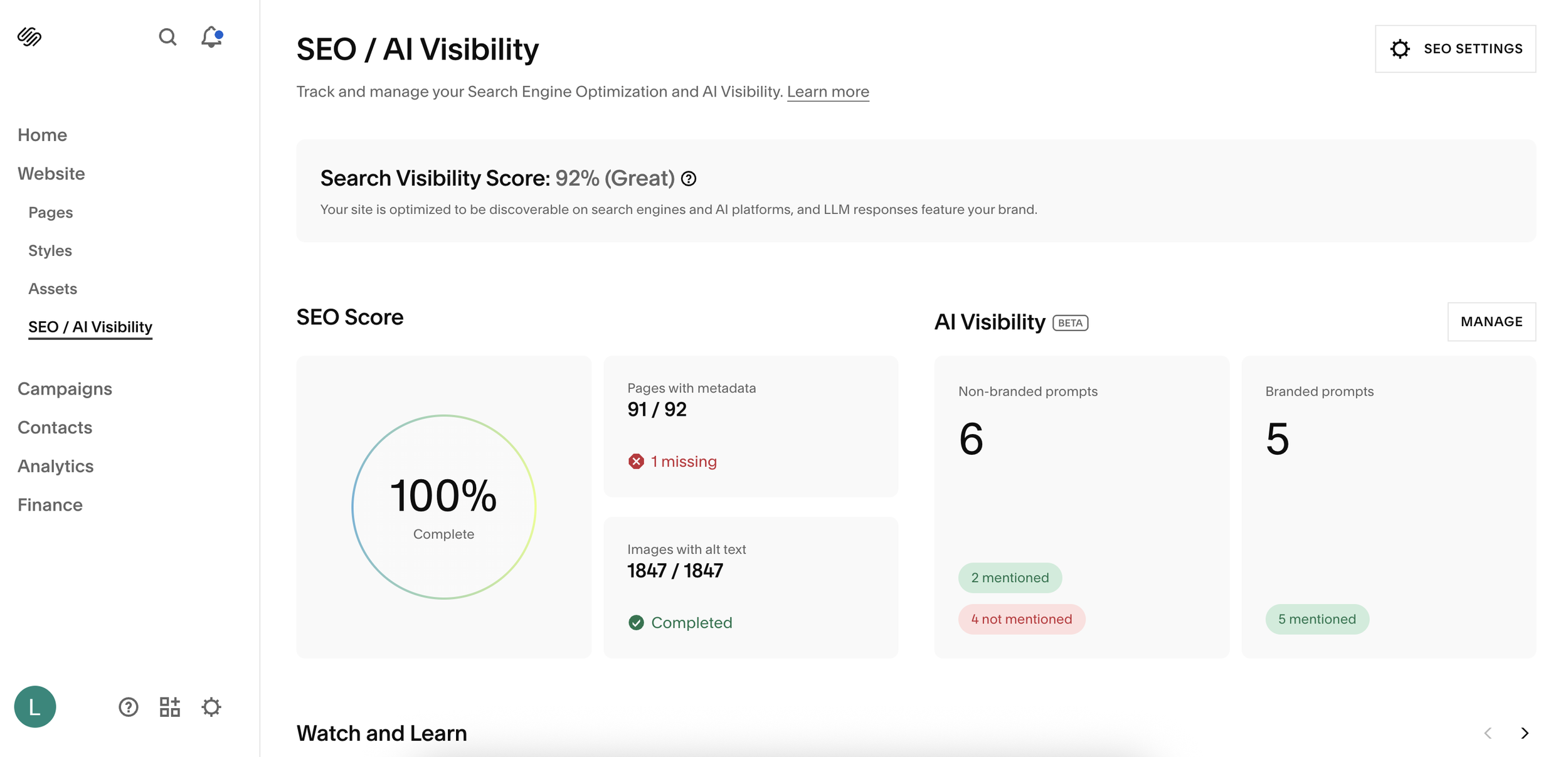Screen dimensions: 1568x757
Task: Click the Completed checkmark under alt text
Action: point(636,622)
